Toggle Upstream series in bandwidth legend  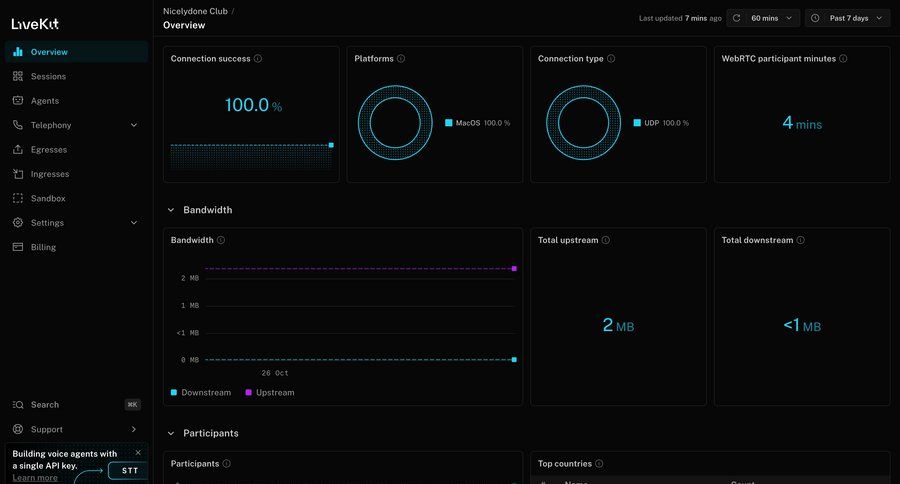tap(270, 393)
